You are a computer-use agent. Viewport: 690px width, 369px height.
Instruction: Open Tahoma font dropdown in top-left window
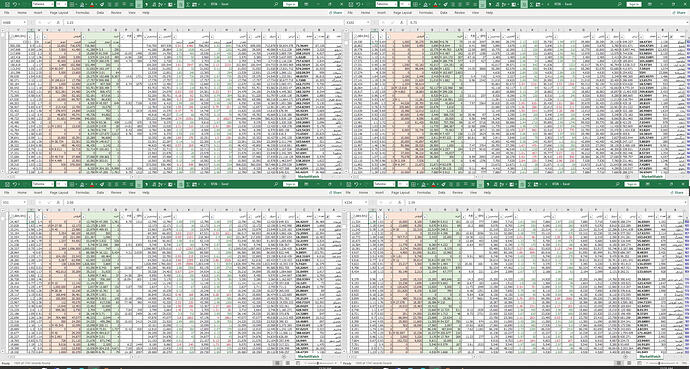pyautogui.click(x=43, y=4)
